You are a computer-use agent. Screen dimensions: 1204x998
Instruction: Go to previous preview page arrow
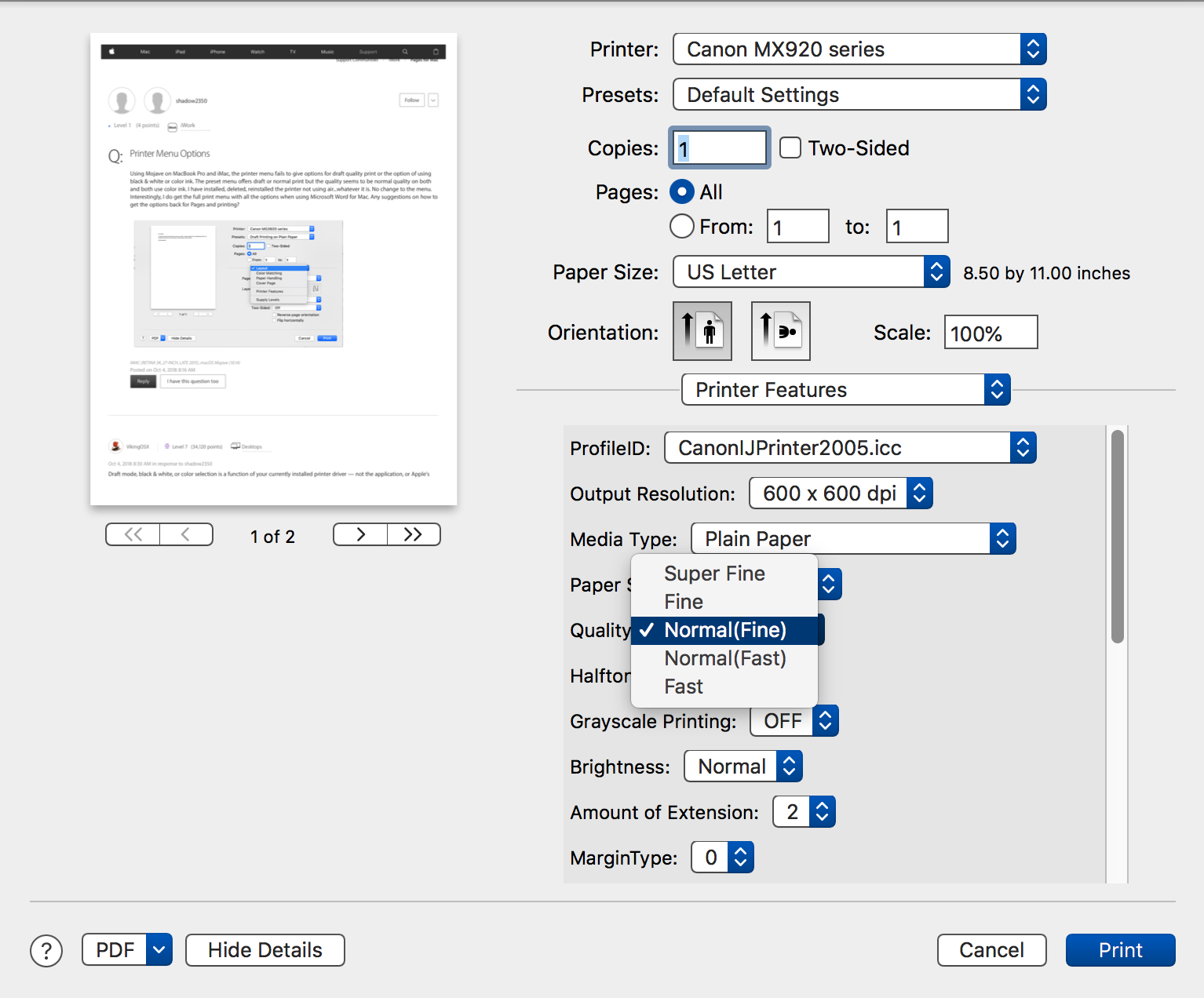(186, 534)
